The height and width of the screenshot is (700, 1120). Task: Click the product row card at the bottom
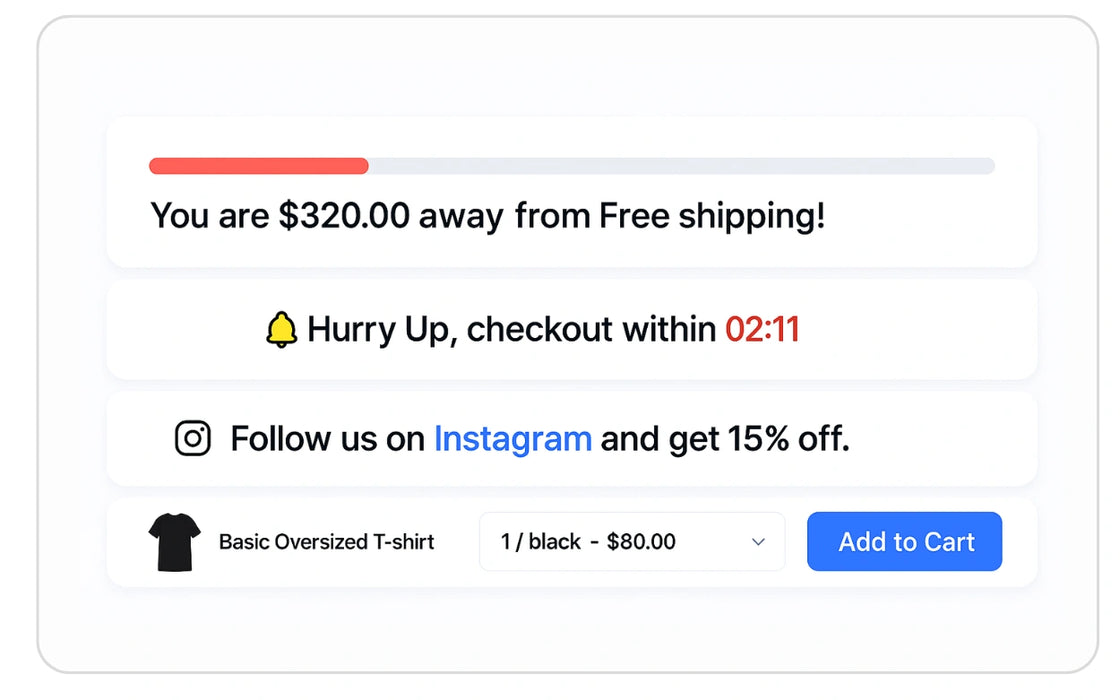(x=572, y=541)
